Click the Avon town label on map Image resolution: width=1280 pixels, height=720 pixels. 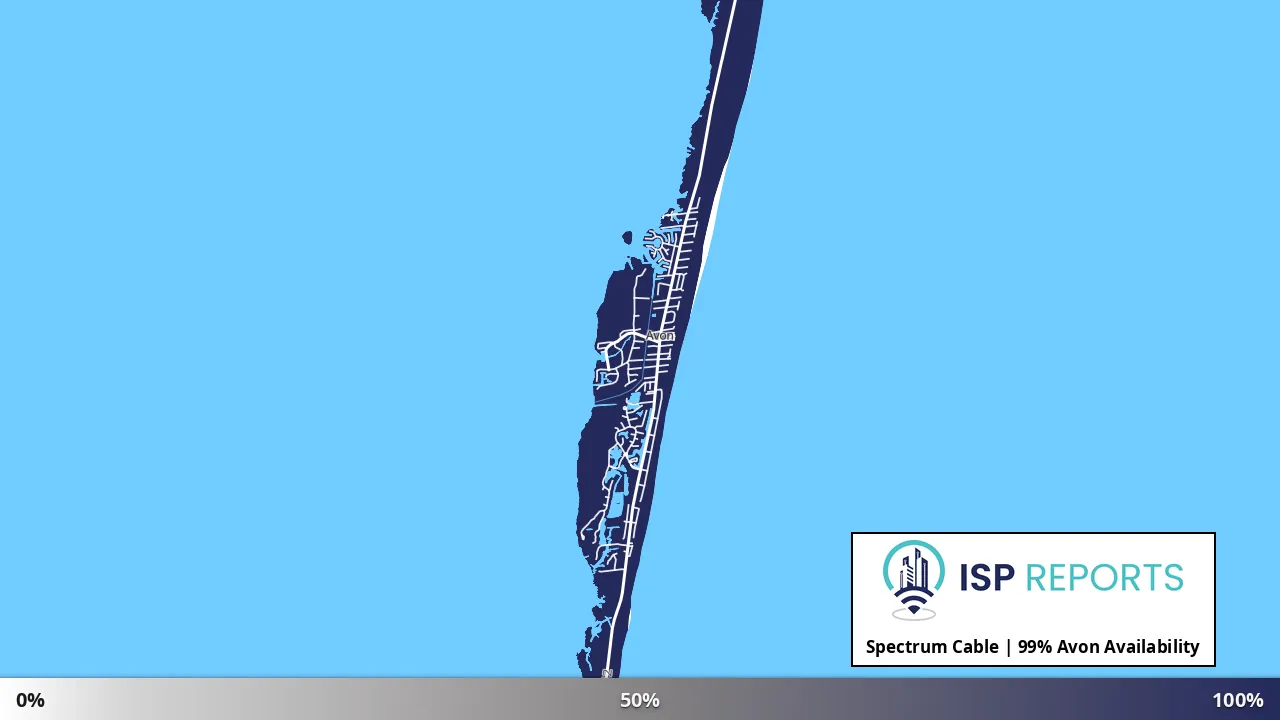(x=660, y=336)
